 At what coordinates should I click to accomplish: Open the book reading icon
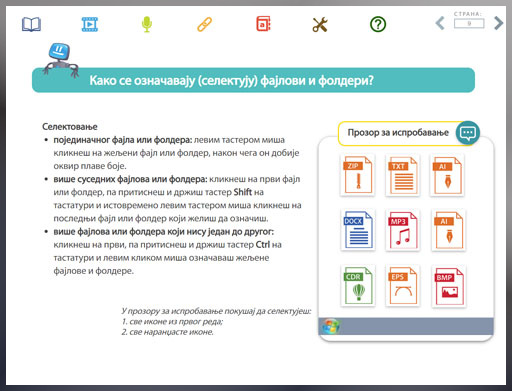(31, 24)
